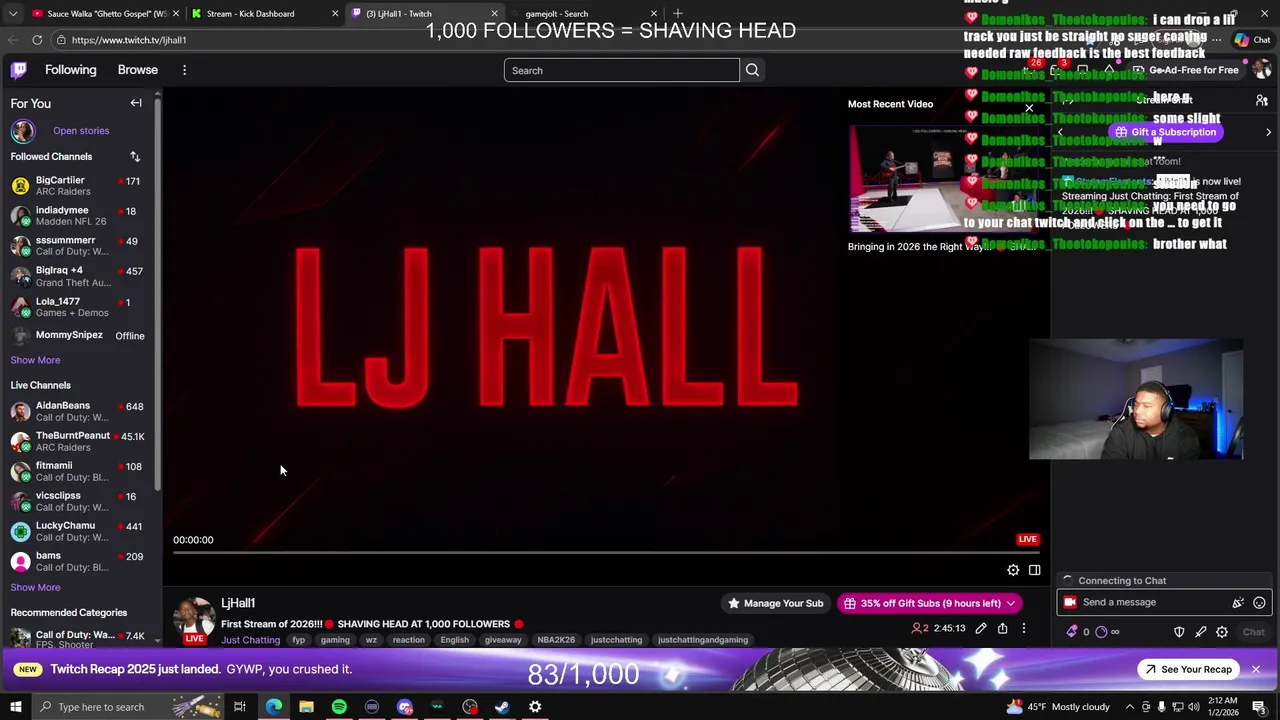Select the NBA2K26 stream tag
This screenshot has width=1280, height=720.
click(x=556, y=640)
